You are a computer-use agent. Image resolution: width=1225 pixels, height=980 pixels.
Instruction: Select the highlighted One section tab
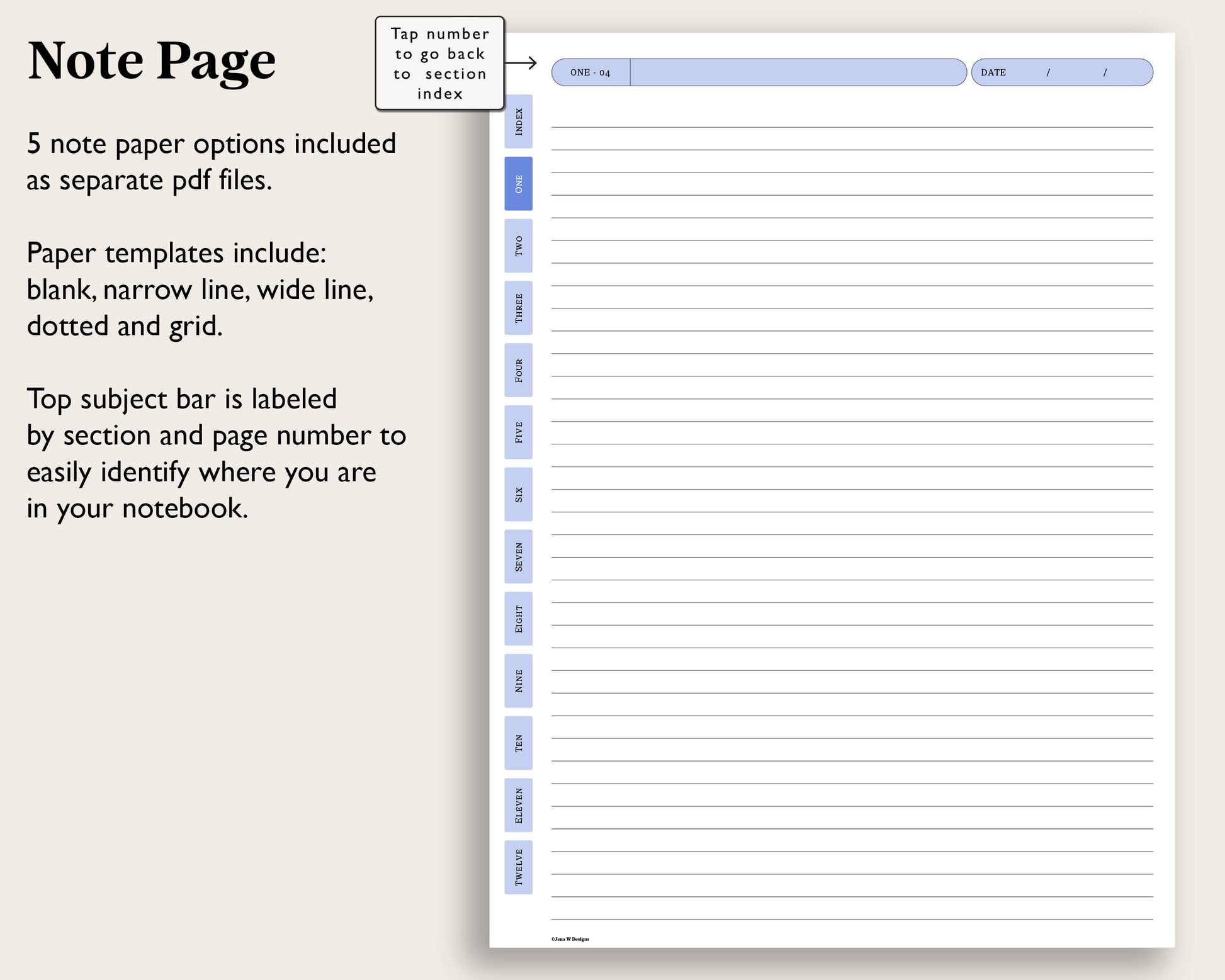(x=518, y=184)
